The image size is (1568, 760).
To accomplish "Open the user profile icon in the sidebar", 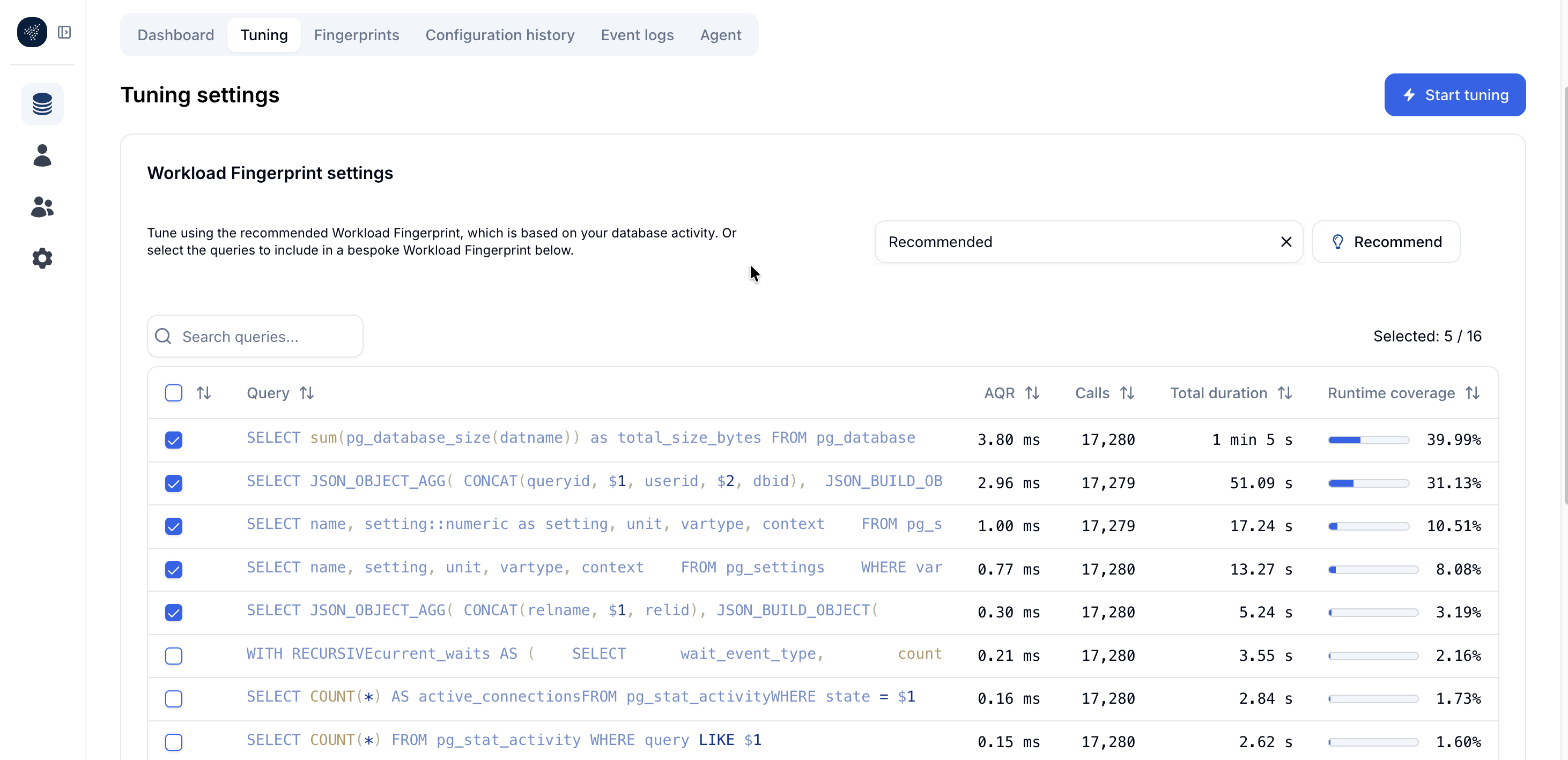I will (42, 156).
